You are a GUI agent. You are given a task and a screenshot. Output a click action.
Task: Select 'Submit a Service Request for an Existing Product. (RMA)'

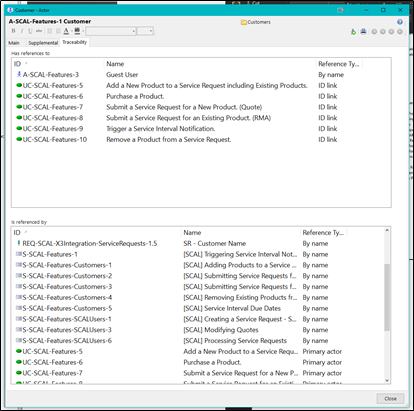201,118
